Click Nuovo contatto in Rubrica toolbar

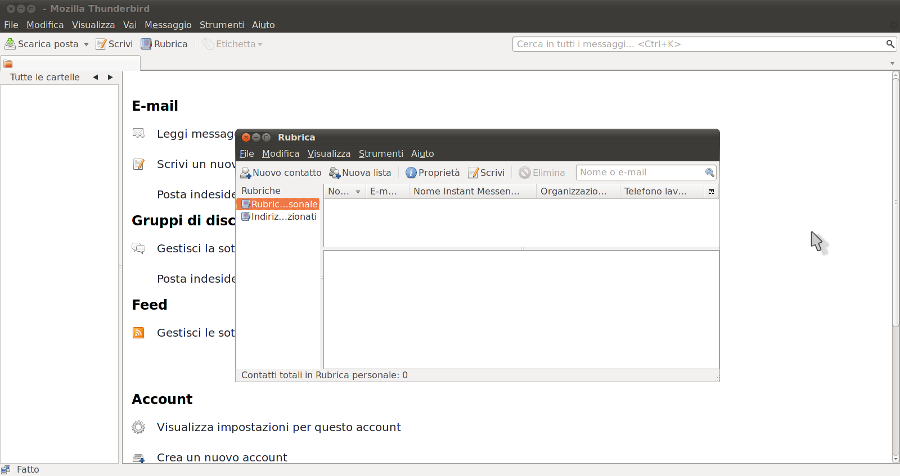[x=281, y=172]
